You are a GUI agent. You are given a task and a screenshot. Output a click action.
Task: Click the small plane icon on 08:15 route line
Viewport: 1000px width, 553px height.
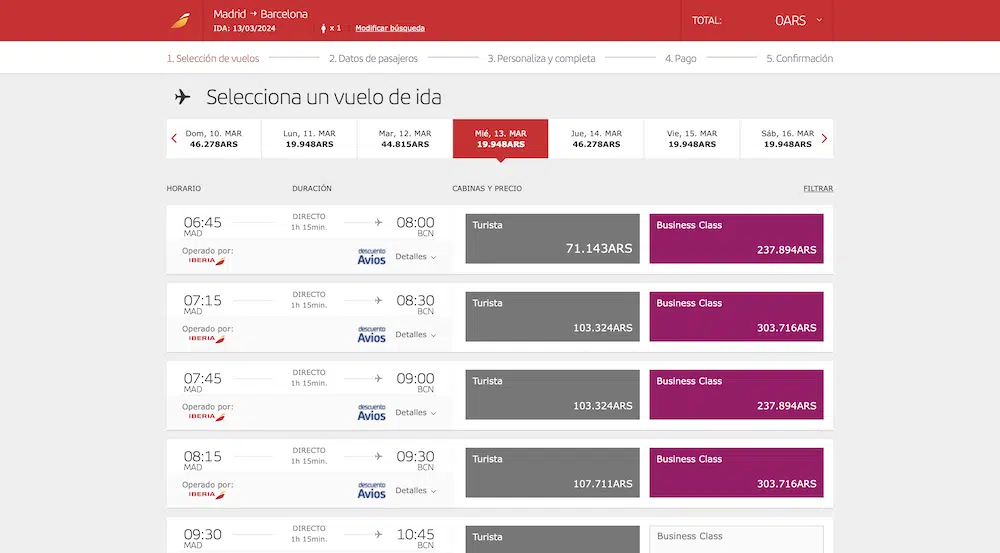point(378,456)
